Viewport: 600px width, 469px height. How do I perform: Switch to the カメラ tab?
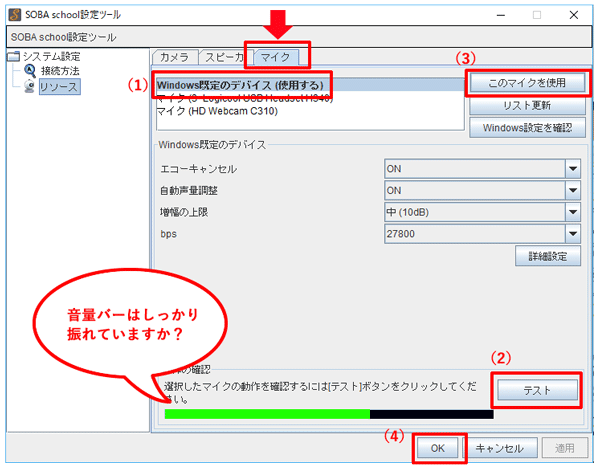[x=175, y=57]
